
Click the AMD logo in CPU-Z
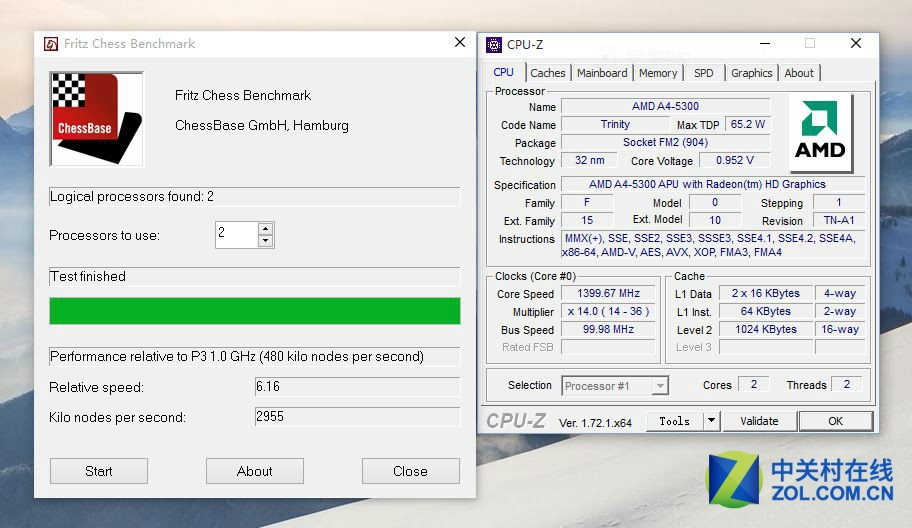(x=820, y=133)
